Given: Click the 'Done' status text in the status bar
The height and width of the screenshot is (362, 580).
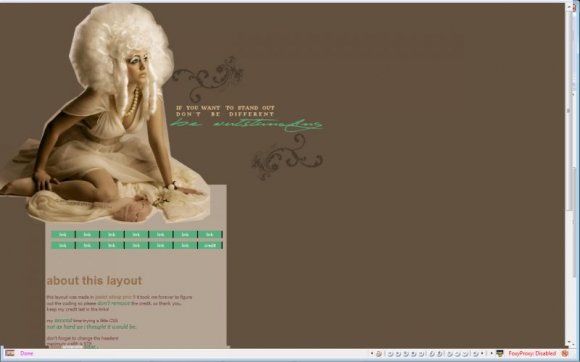Looking at the screenshot, I should coord(27,353).
